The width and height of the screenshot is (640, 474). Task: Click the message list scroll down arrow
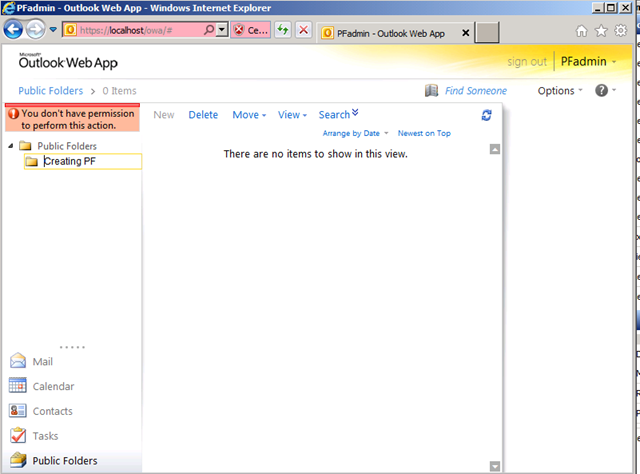click(495, 466)
